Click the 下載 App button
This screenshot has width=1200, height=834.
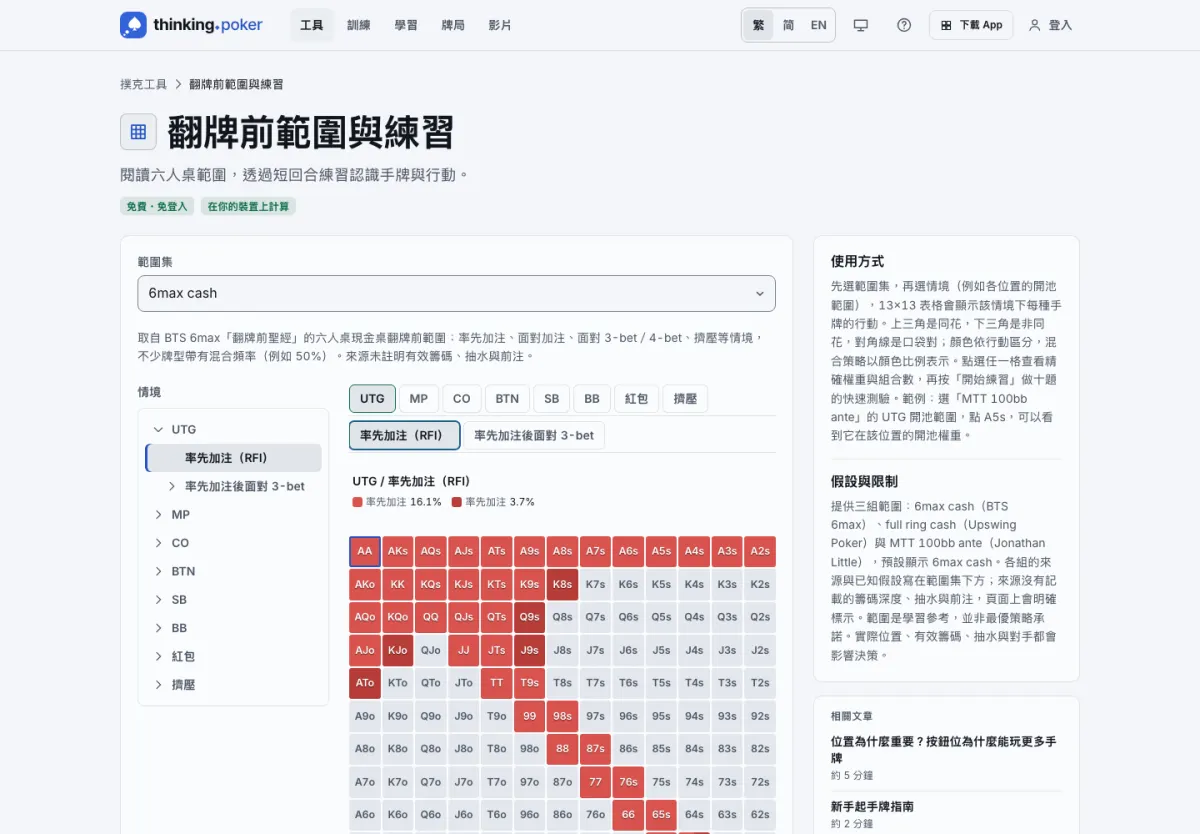pyautogui.click(x=971, y=25)
